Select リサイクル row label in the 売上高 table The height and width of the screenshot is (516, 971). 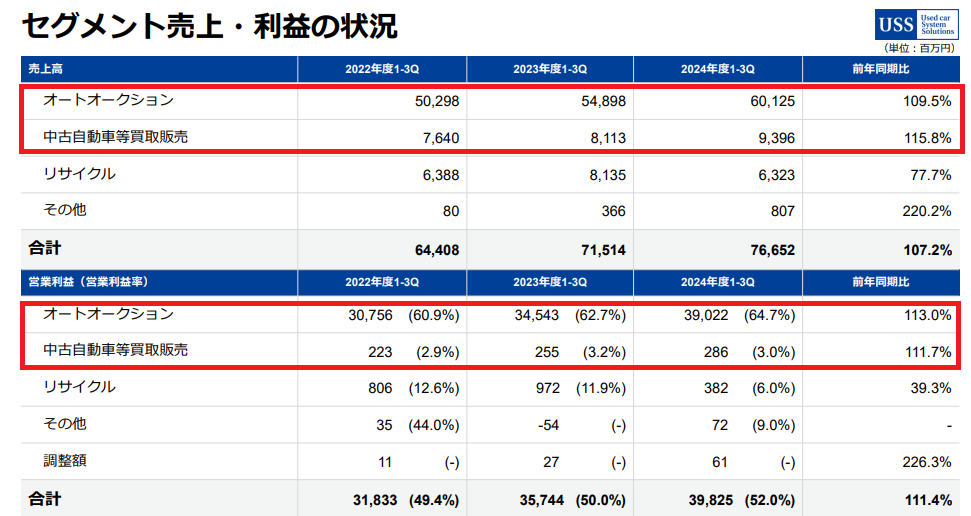(79, 174)
